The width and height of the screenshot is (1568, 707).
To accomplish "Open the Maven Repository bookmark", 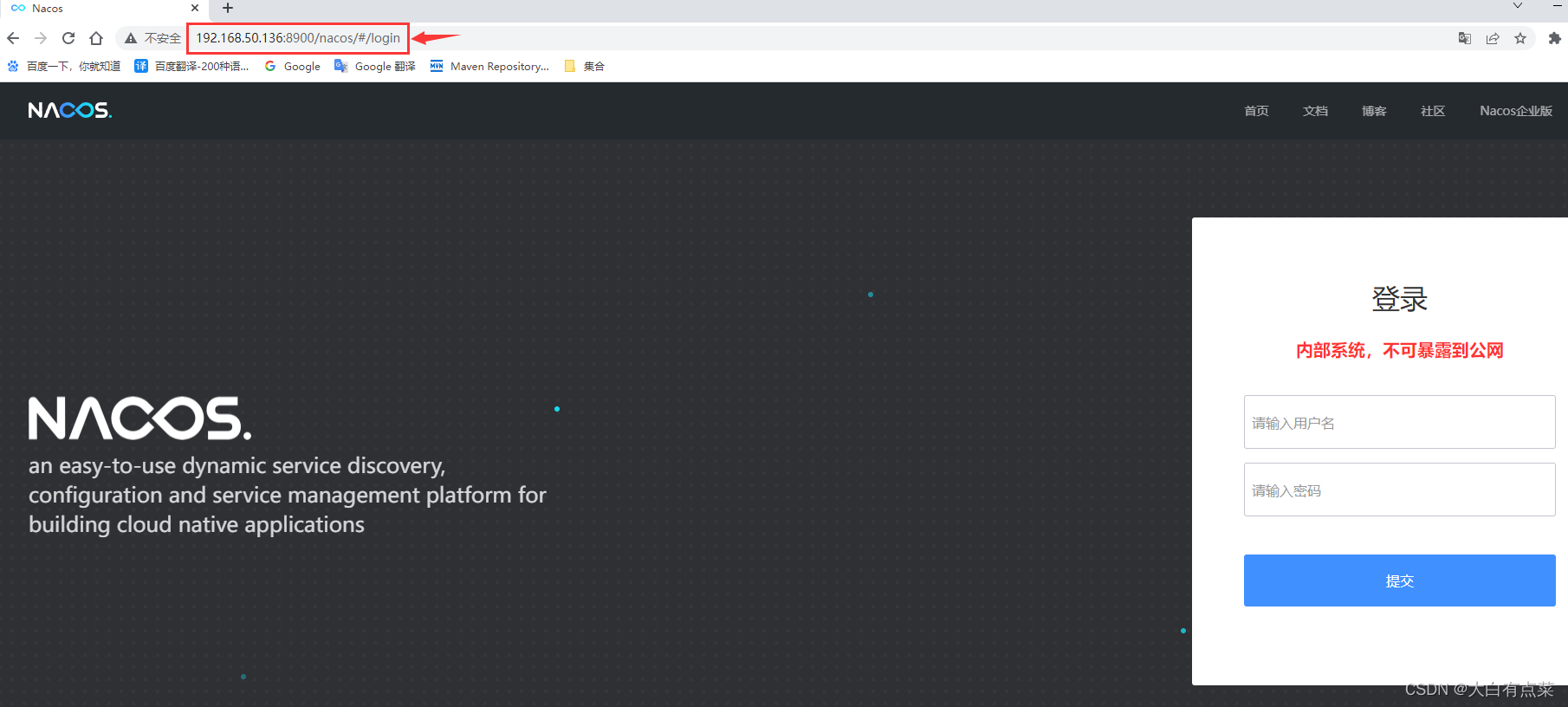I will coord(489,66).
